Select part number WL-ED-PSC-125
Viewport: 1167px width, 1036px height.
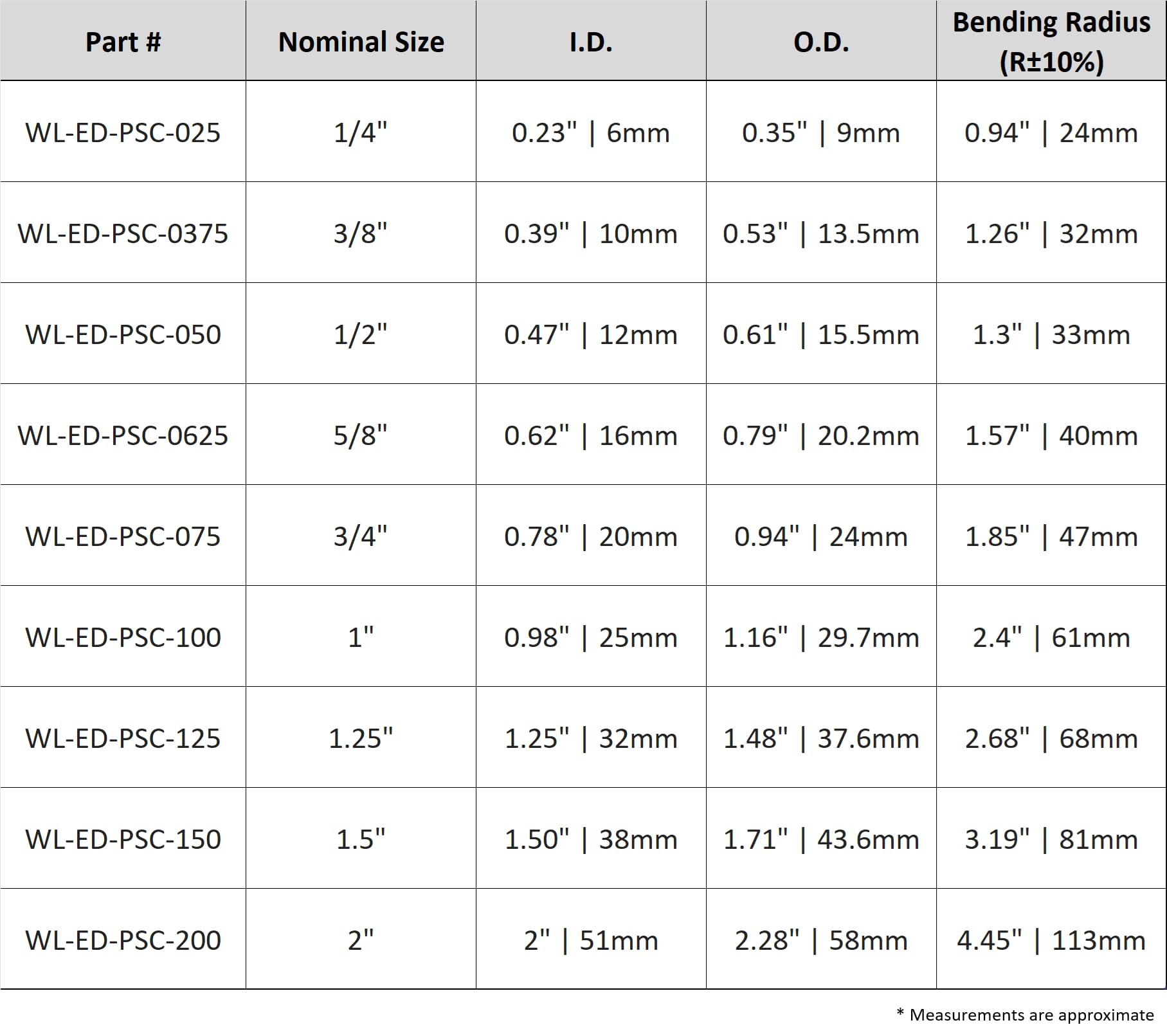(123, 738)
